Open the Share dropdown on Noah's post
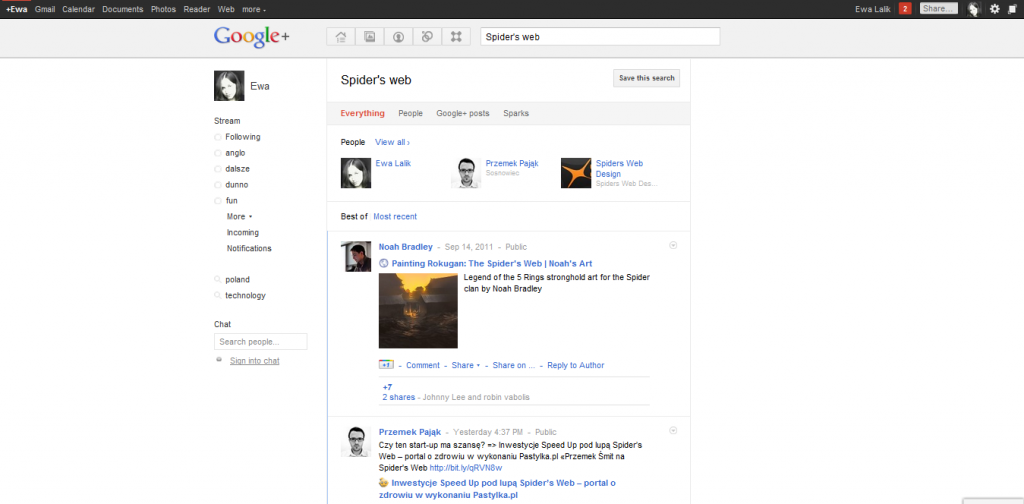 pos(466,365)
